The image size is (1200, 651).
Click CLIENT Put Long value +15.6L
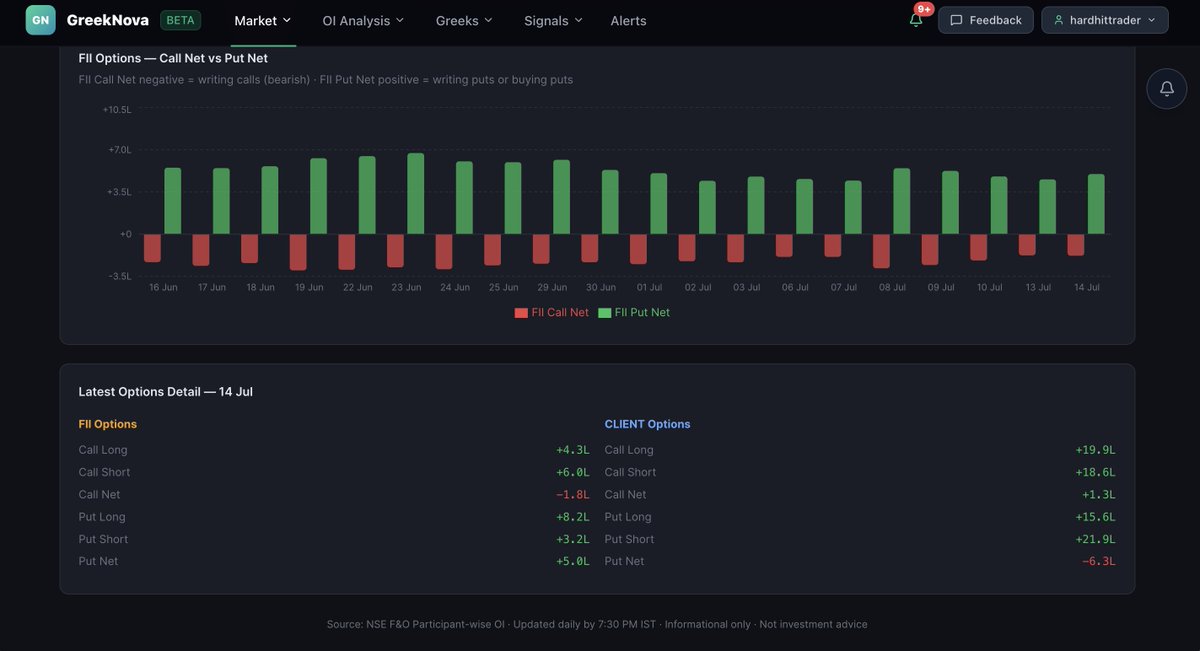(x=1095, y=517)
